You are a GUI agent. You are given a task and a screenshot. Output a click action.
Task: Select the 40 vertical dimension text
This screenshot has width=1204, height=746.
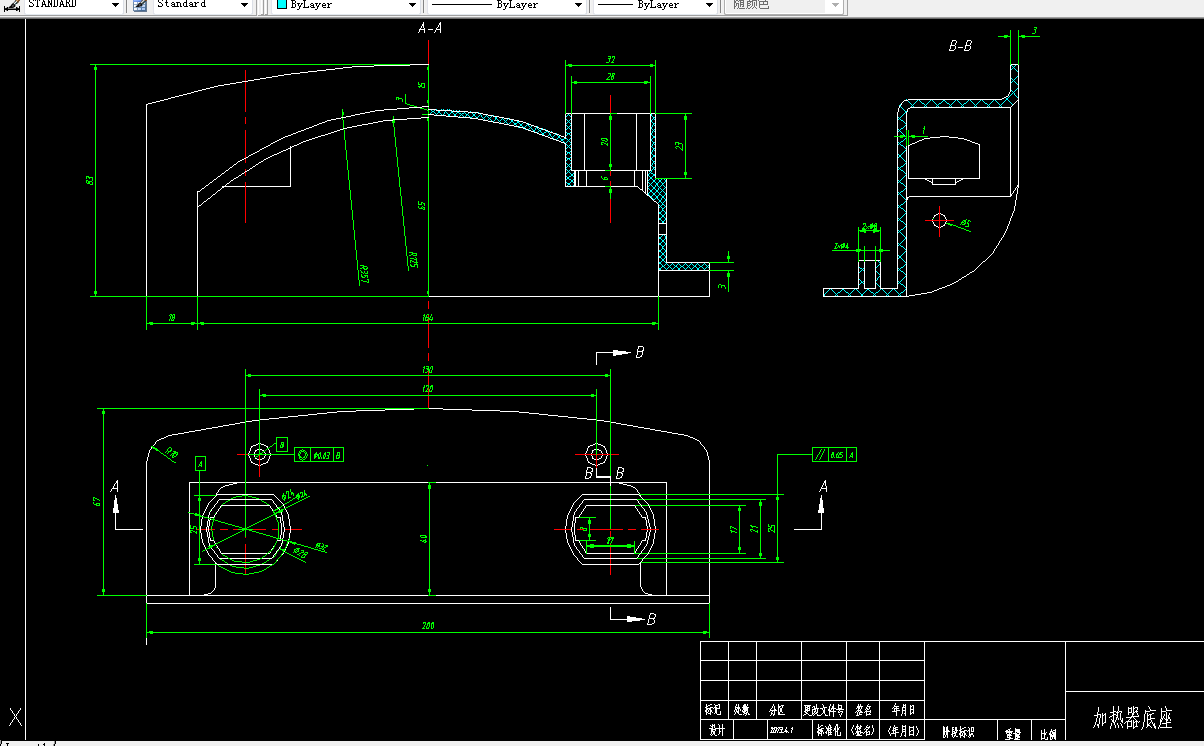[424, 539]
